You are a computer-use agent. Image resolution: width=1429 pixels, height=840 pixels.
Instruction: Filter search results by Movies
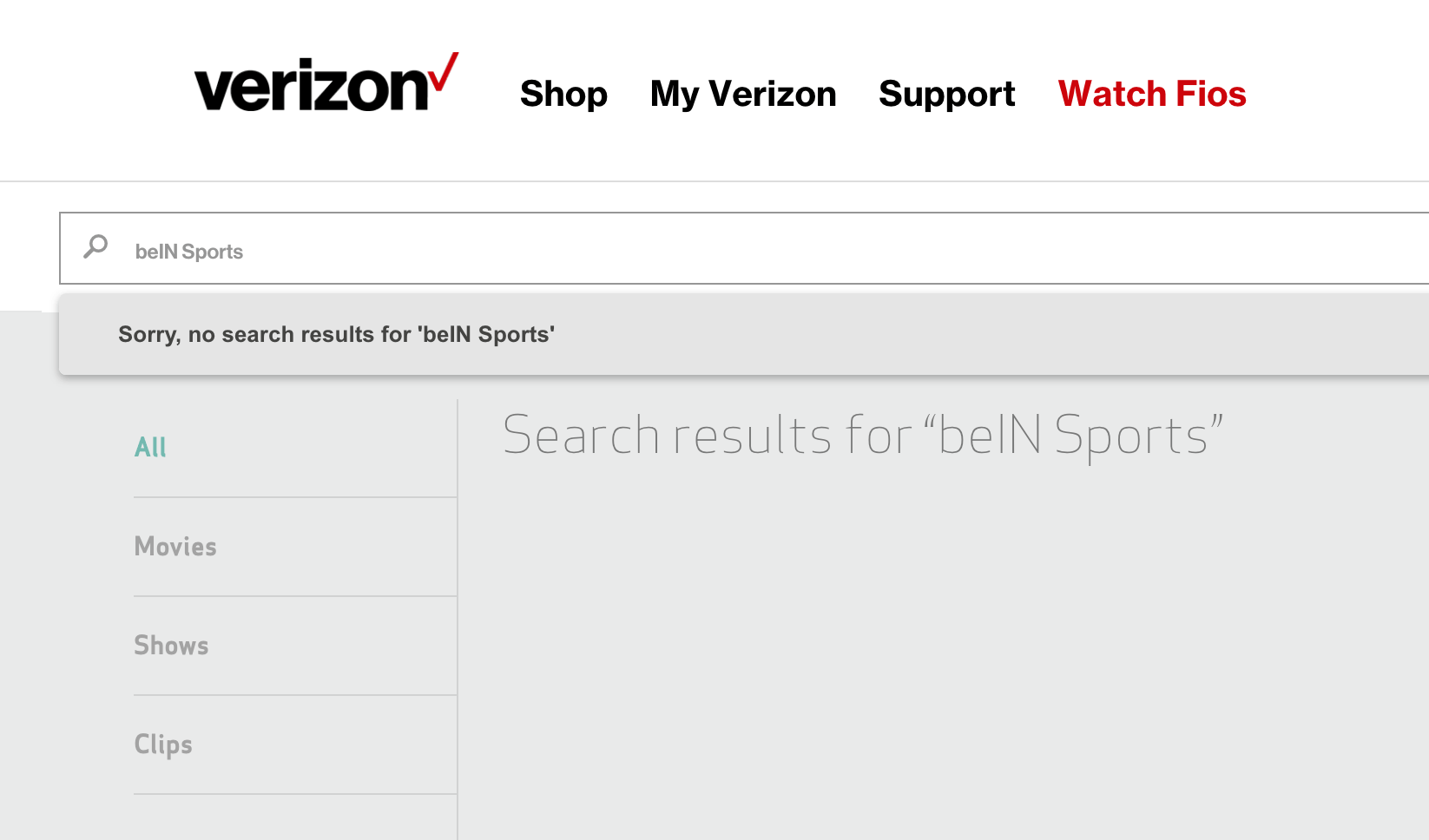[175, 547]
